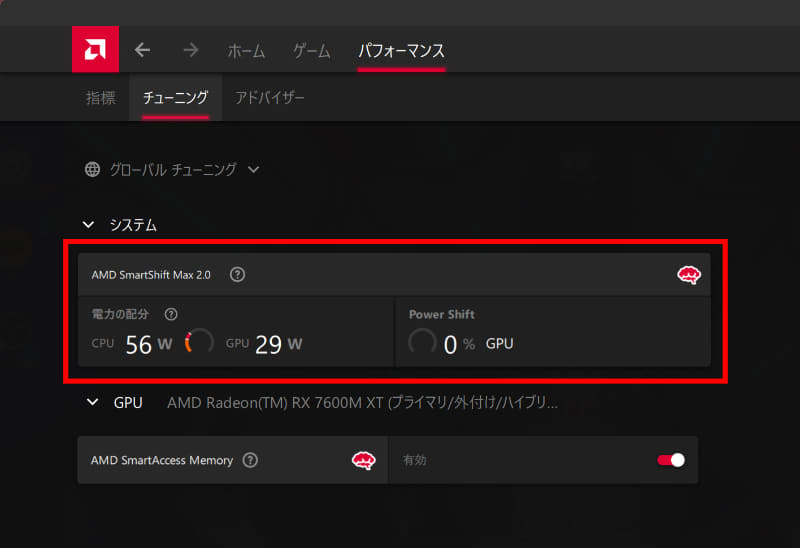Image resolution: width=800 pixels, height=548 pixels.
Task: Click the CPU 56 W value
Action: (149, 344)
